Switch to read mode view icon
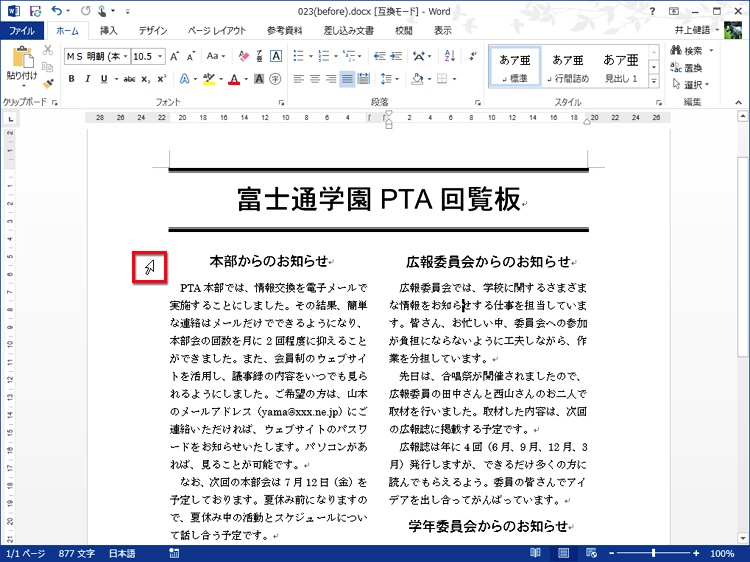 (x=535, y=553)
